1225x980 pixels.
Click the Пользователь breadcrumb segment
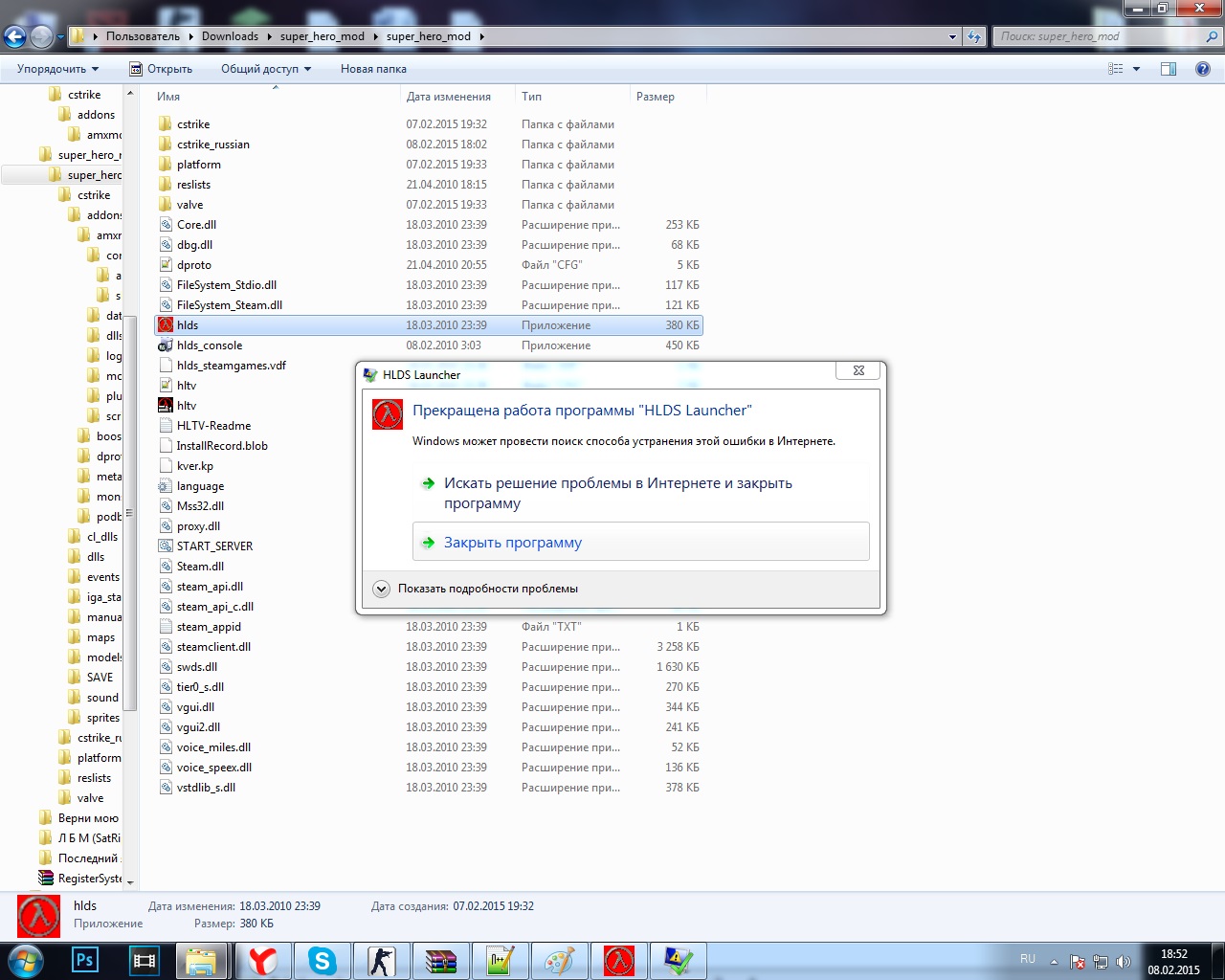point(143,36)
